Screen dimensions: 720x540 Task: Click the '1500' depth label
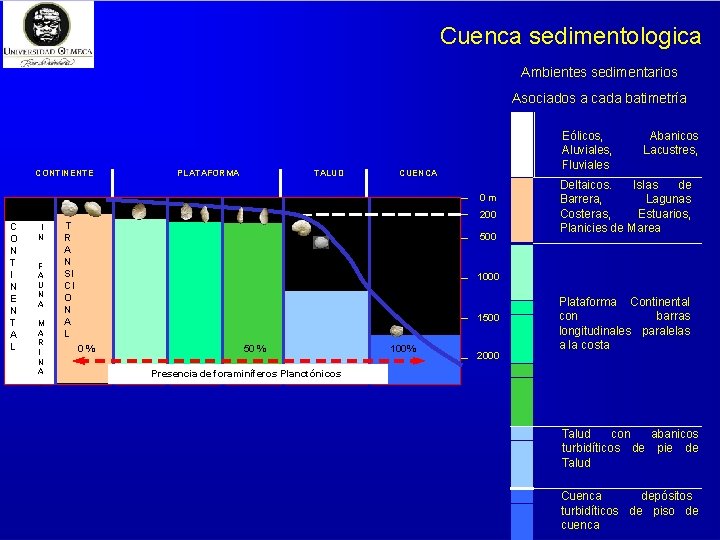[x=488, y=318]
